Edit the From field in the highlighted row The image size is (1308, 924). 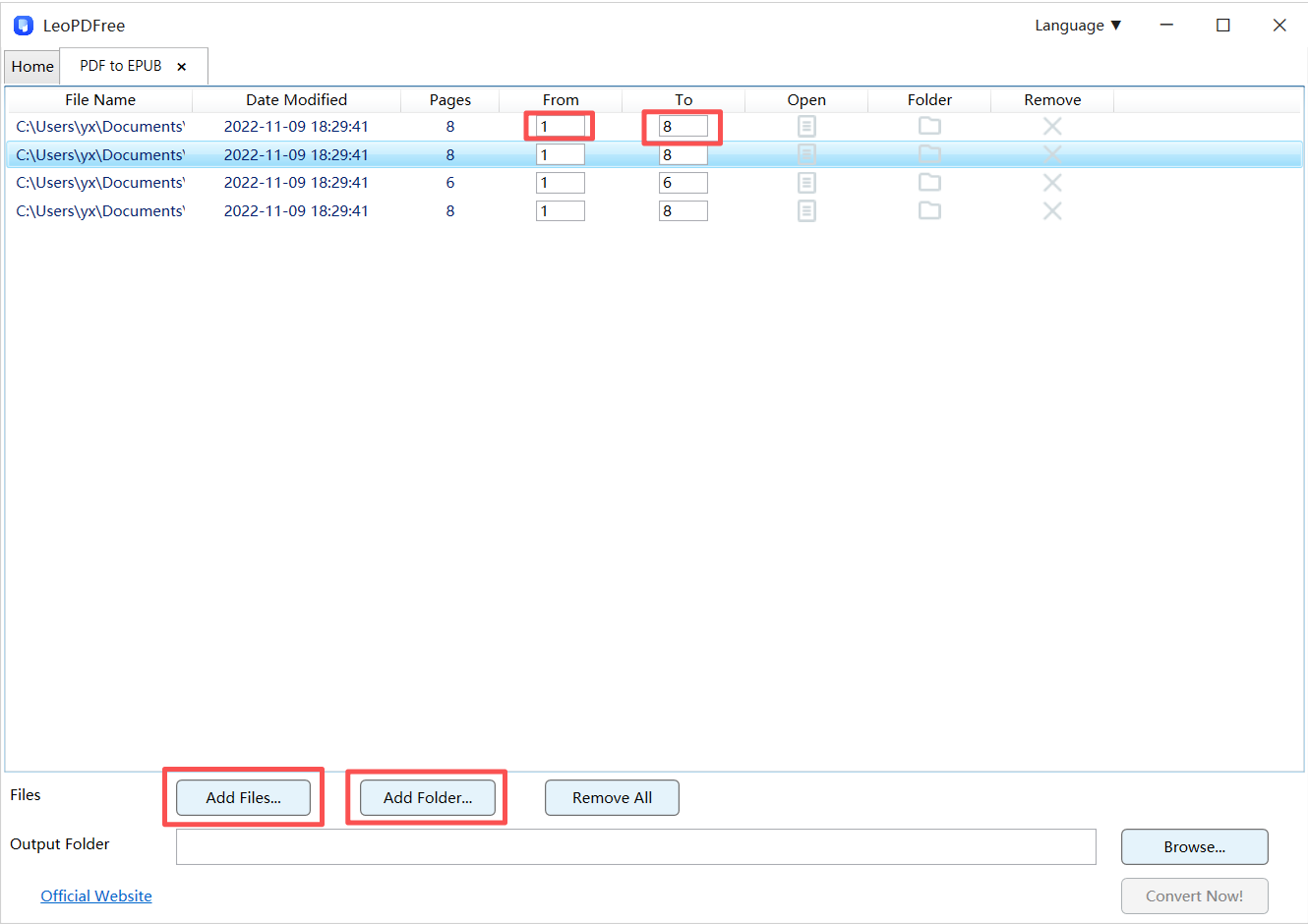[x=561, y=154]
